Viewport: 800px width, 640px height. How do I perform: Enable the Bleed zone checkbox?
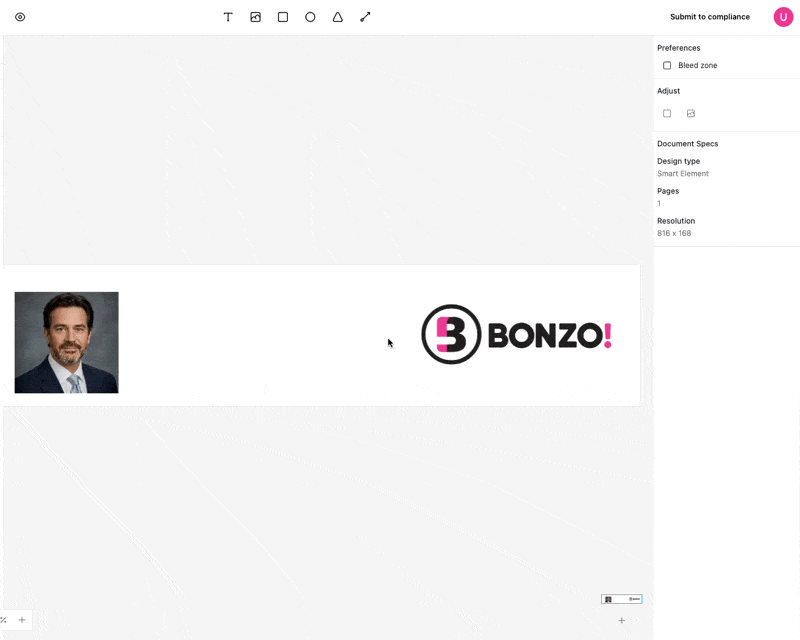tap(667, 65)
